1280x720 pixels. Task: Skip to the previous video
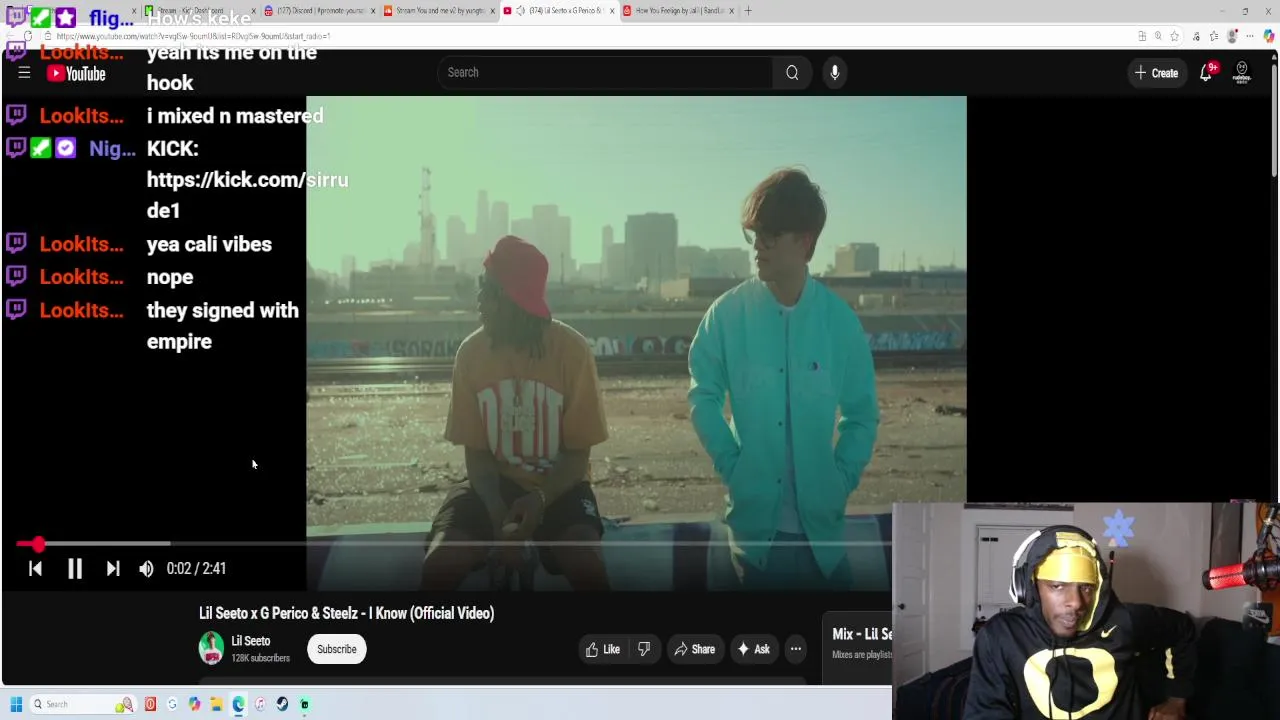coord(35,568)
